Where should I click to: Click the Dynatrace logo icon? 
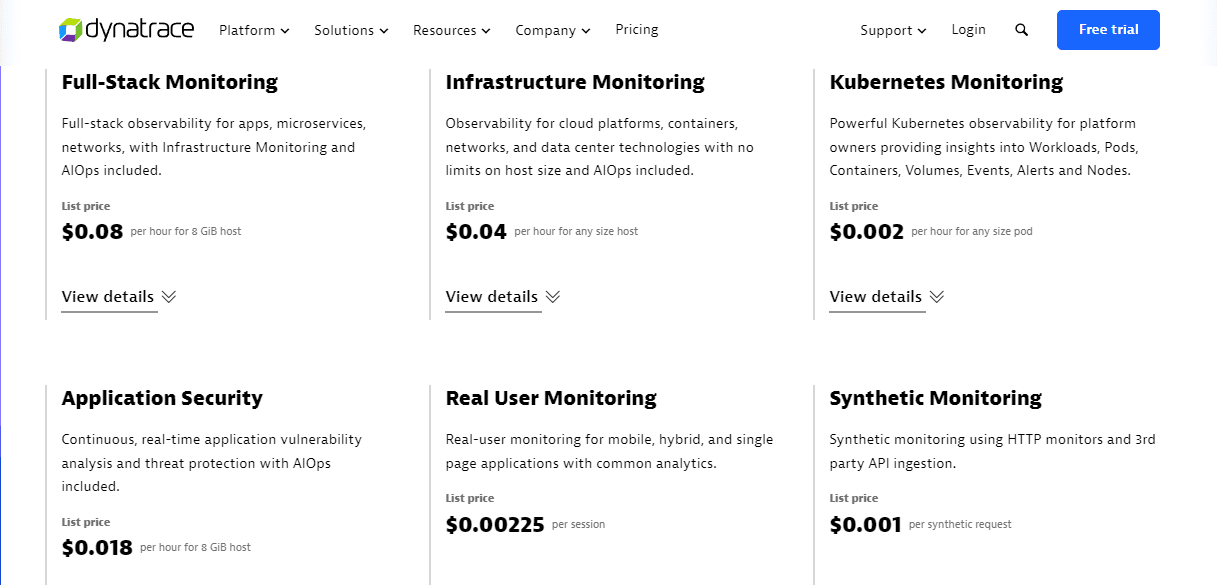pos(70,30)
